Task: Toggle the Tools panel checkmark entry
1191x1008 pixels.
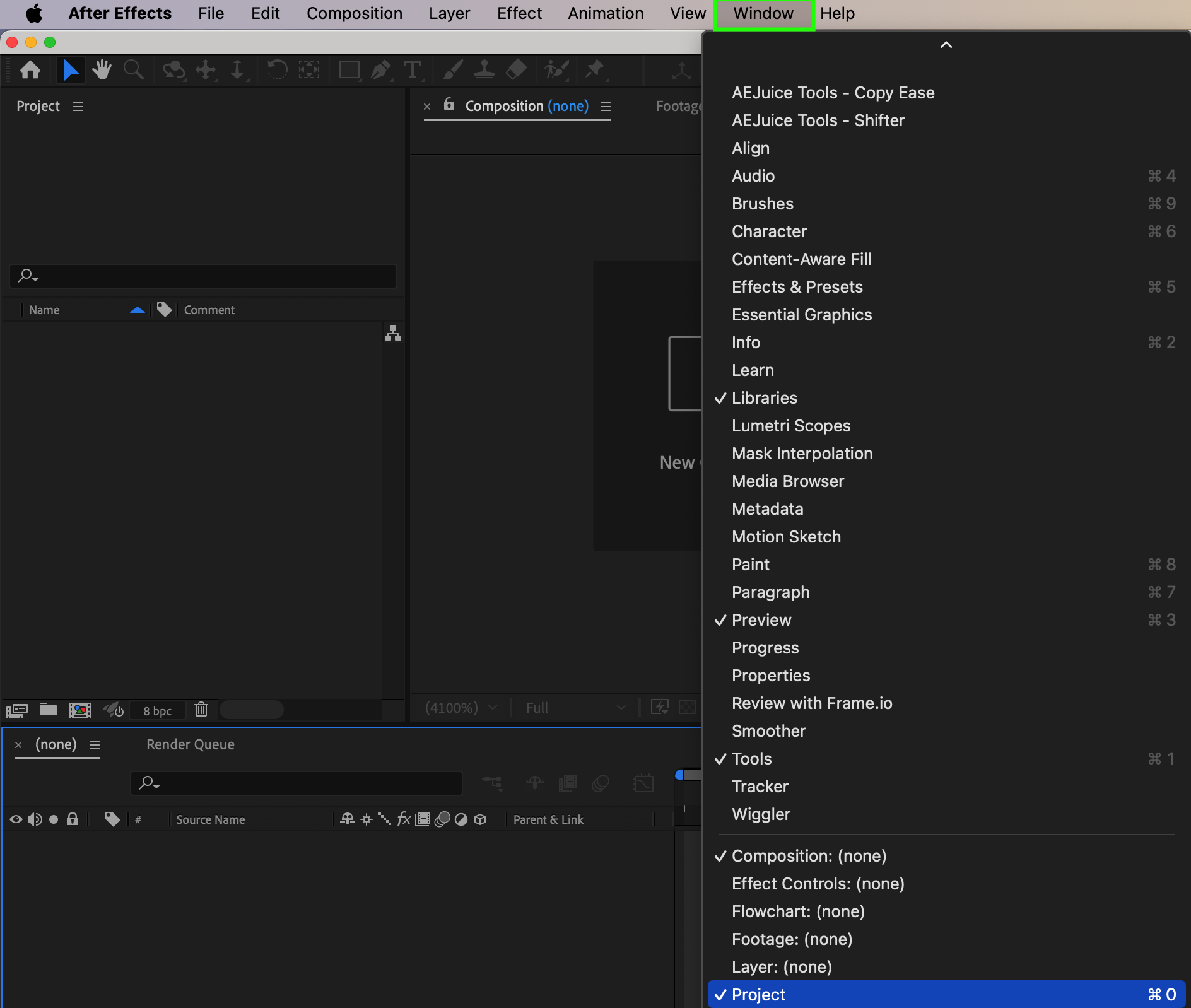Action: click(751, 759)
